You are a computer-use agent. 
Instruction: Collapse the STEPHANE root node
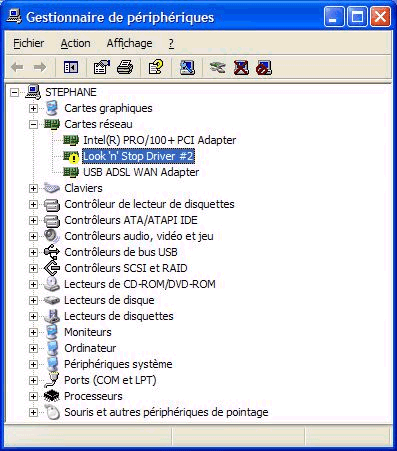pyautogui.click(x=14, y=92)
